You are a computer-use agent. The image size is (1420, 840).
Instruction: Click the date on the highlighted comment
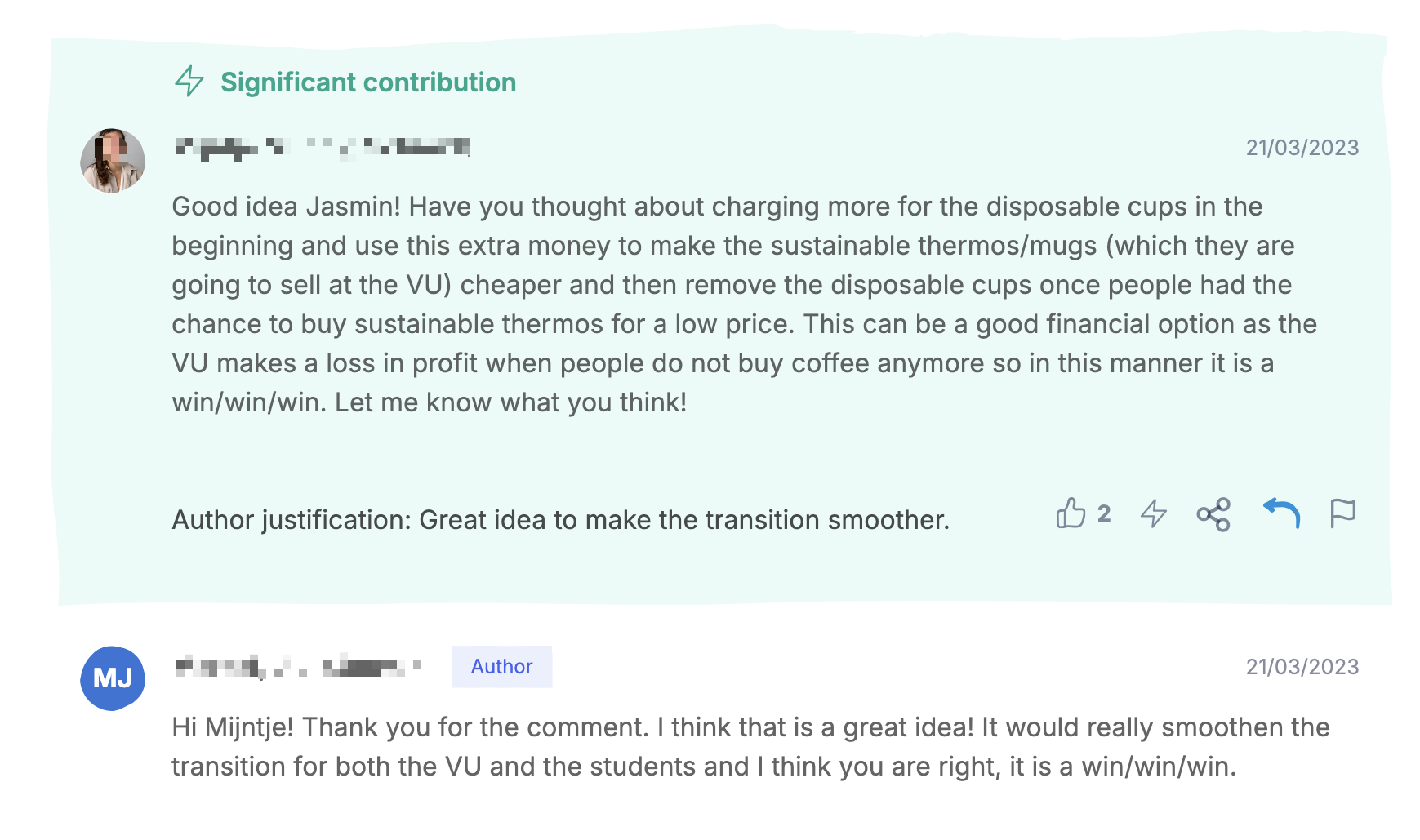pos(1302,148)
